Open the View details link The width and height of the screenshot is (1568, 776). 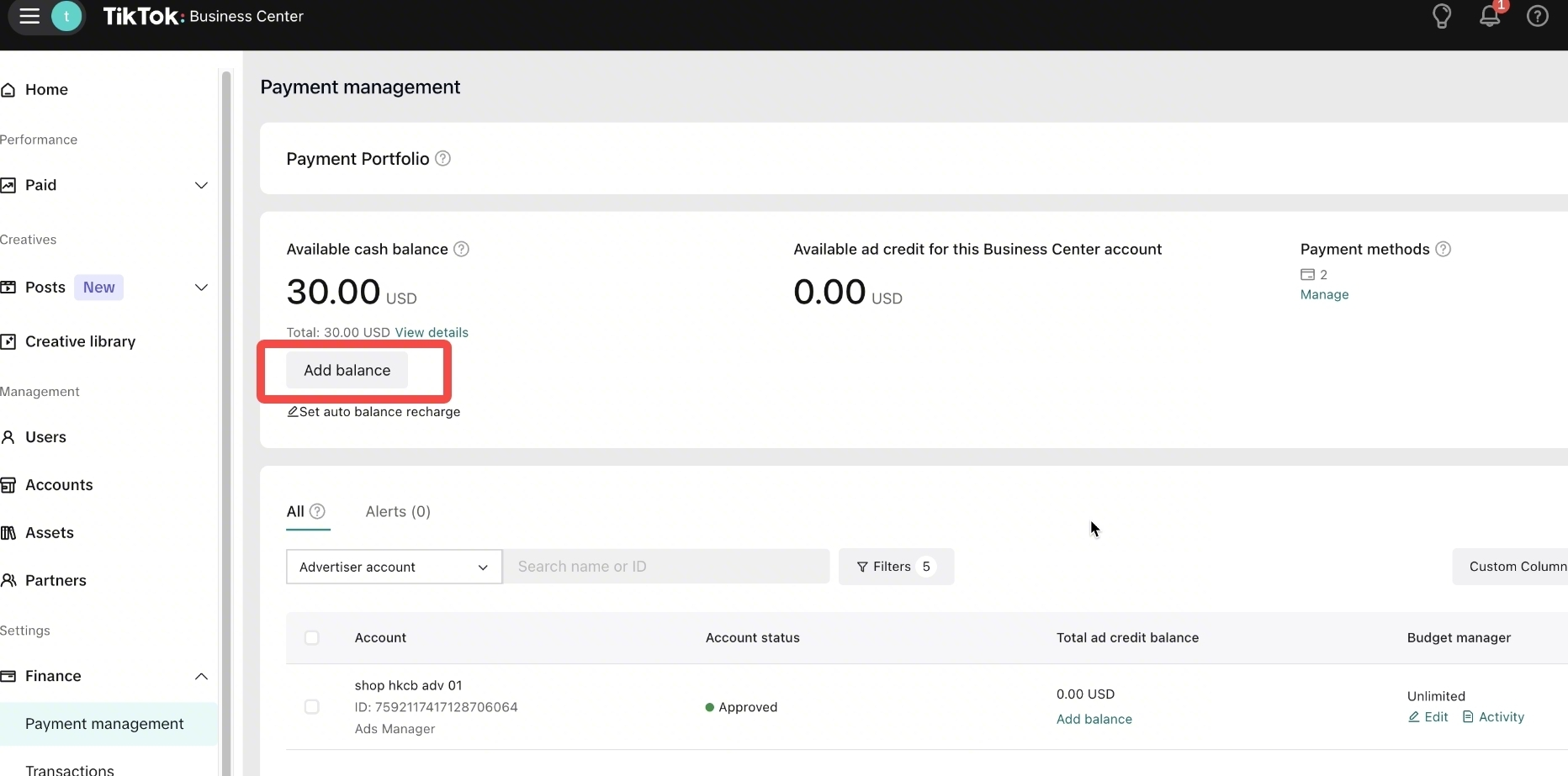432,332
